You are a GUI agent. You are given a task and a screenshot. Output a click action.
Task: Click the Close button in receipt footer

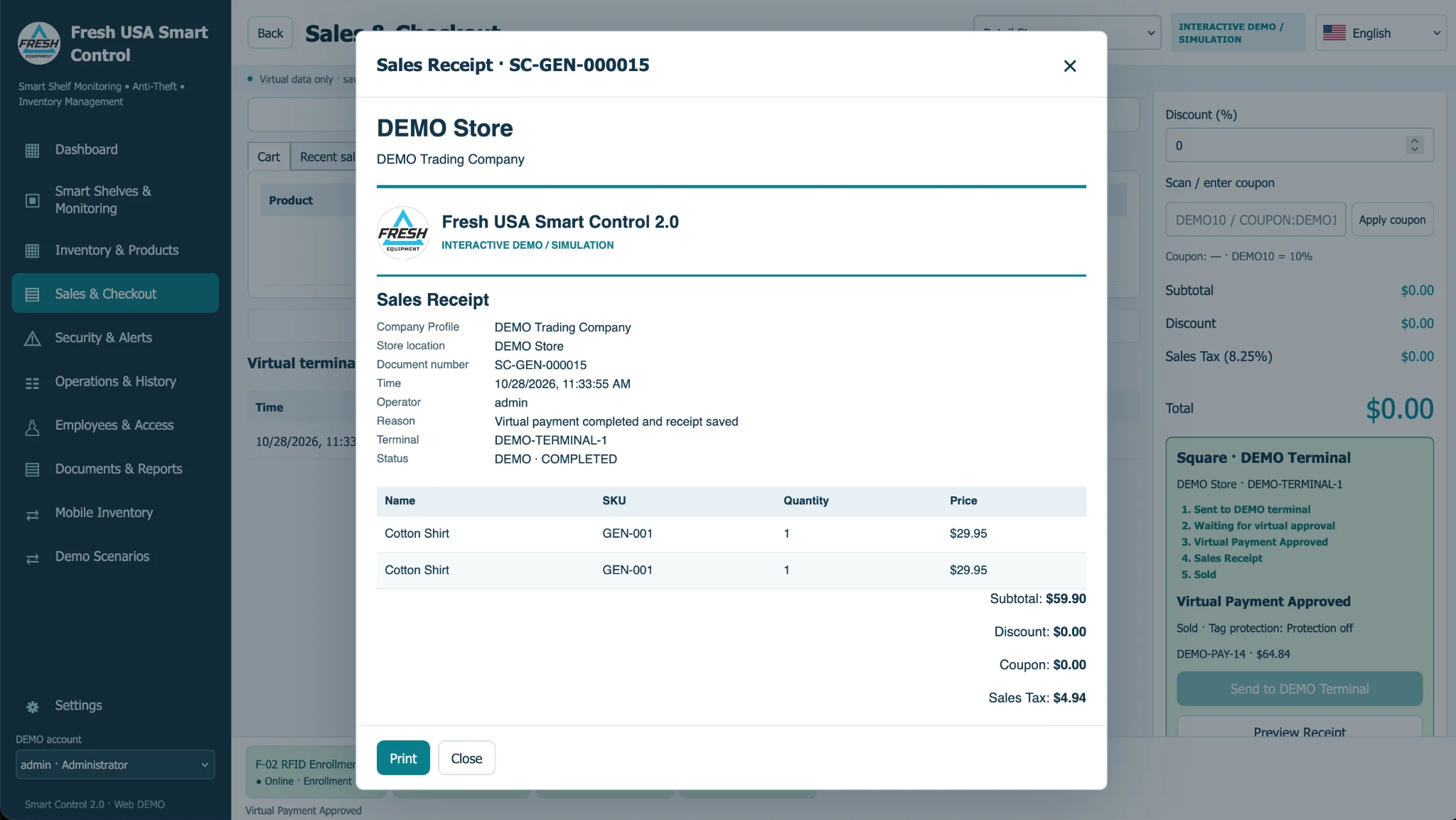click(466, 758)
